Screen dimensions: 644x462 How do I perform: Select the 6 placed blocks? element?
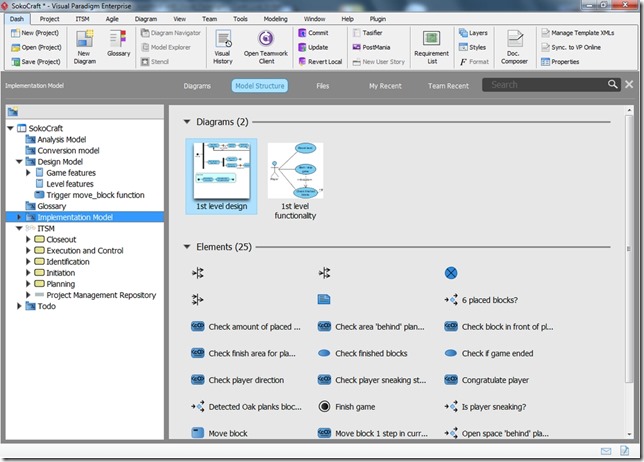point(481,300)
